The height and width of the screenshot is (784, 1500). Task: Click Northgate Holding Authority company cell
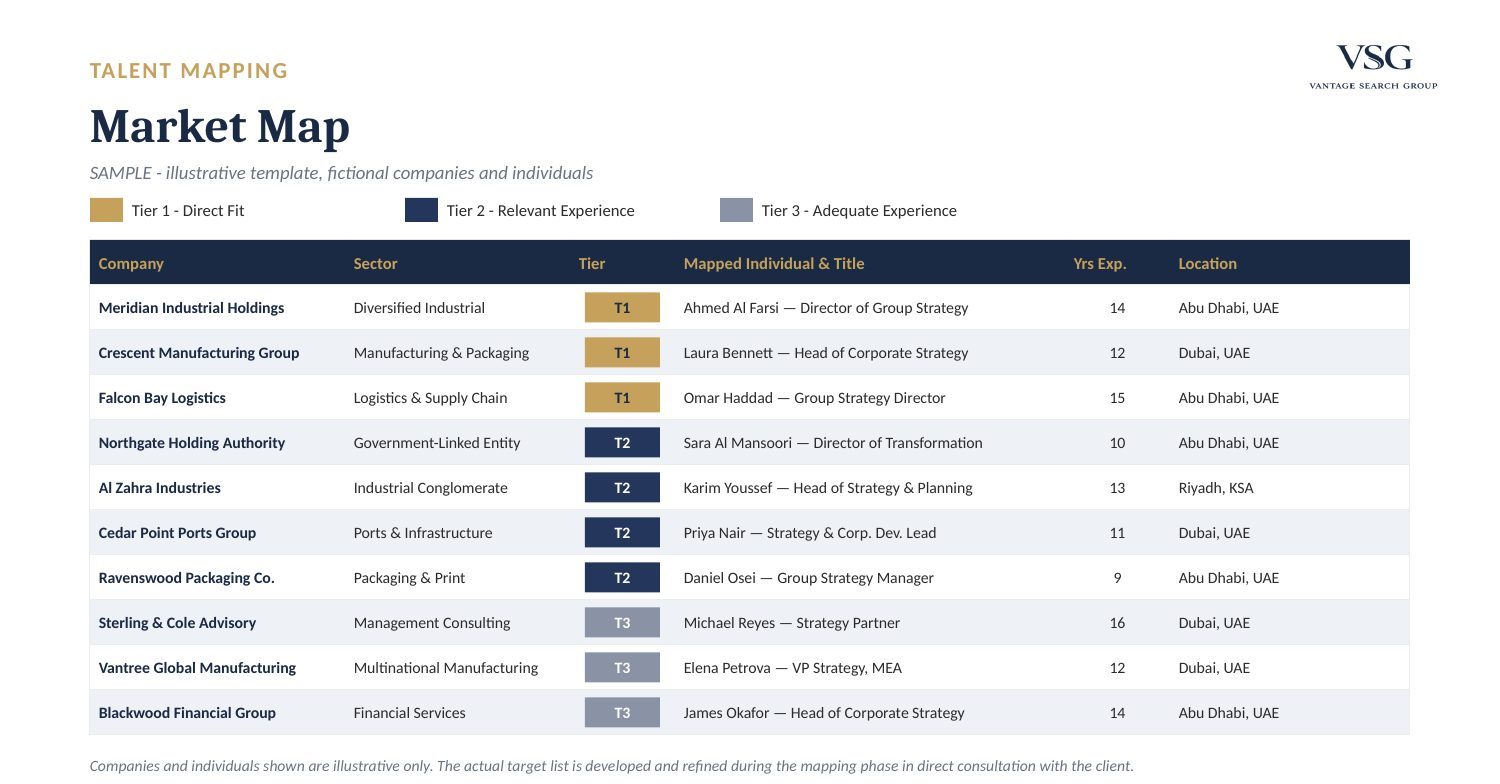pos(192,443)
